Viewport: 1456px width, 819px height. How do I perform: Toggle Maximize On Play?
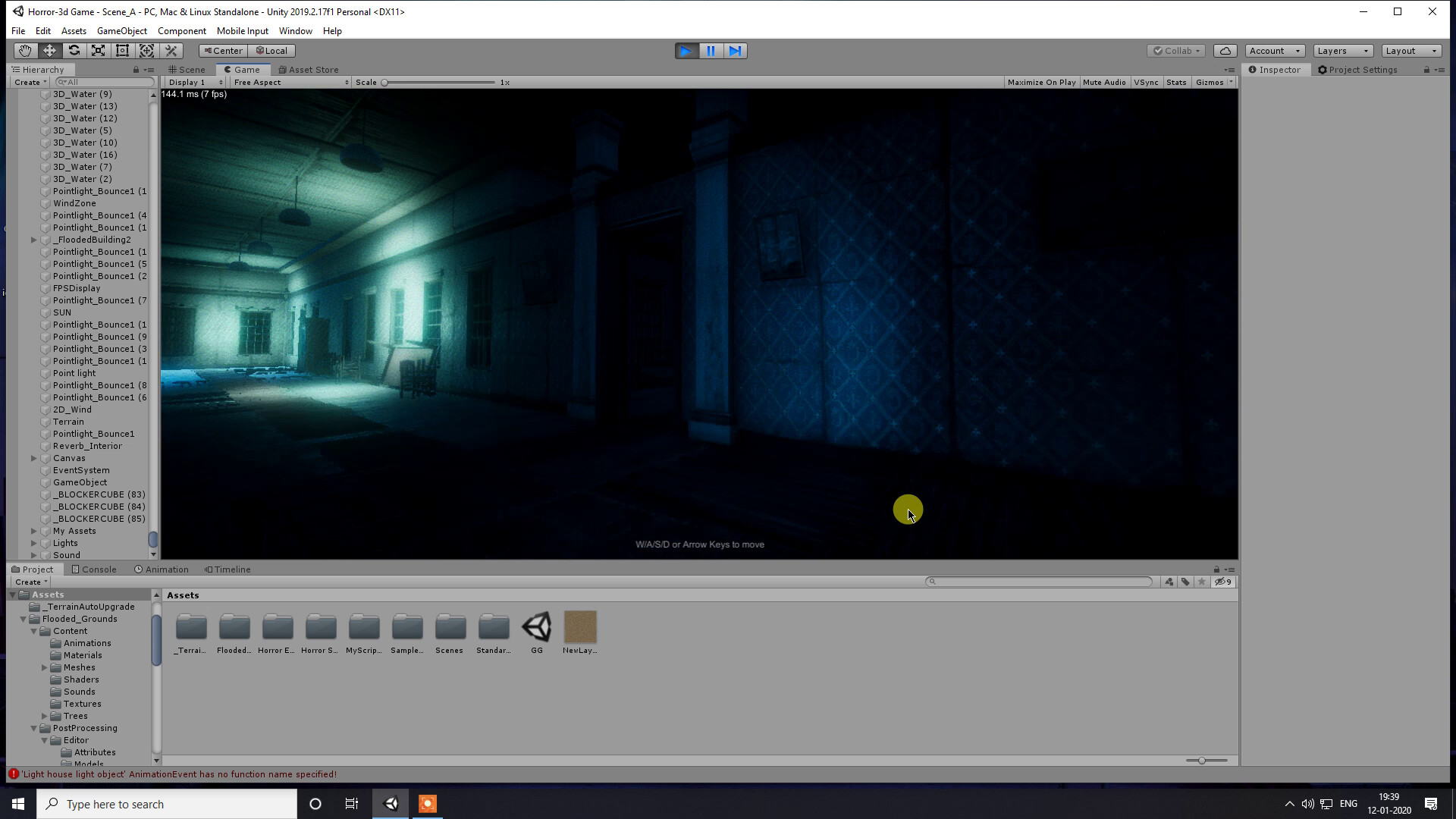point(1042,82)
